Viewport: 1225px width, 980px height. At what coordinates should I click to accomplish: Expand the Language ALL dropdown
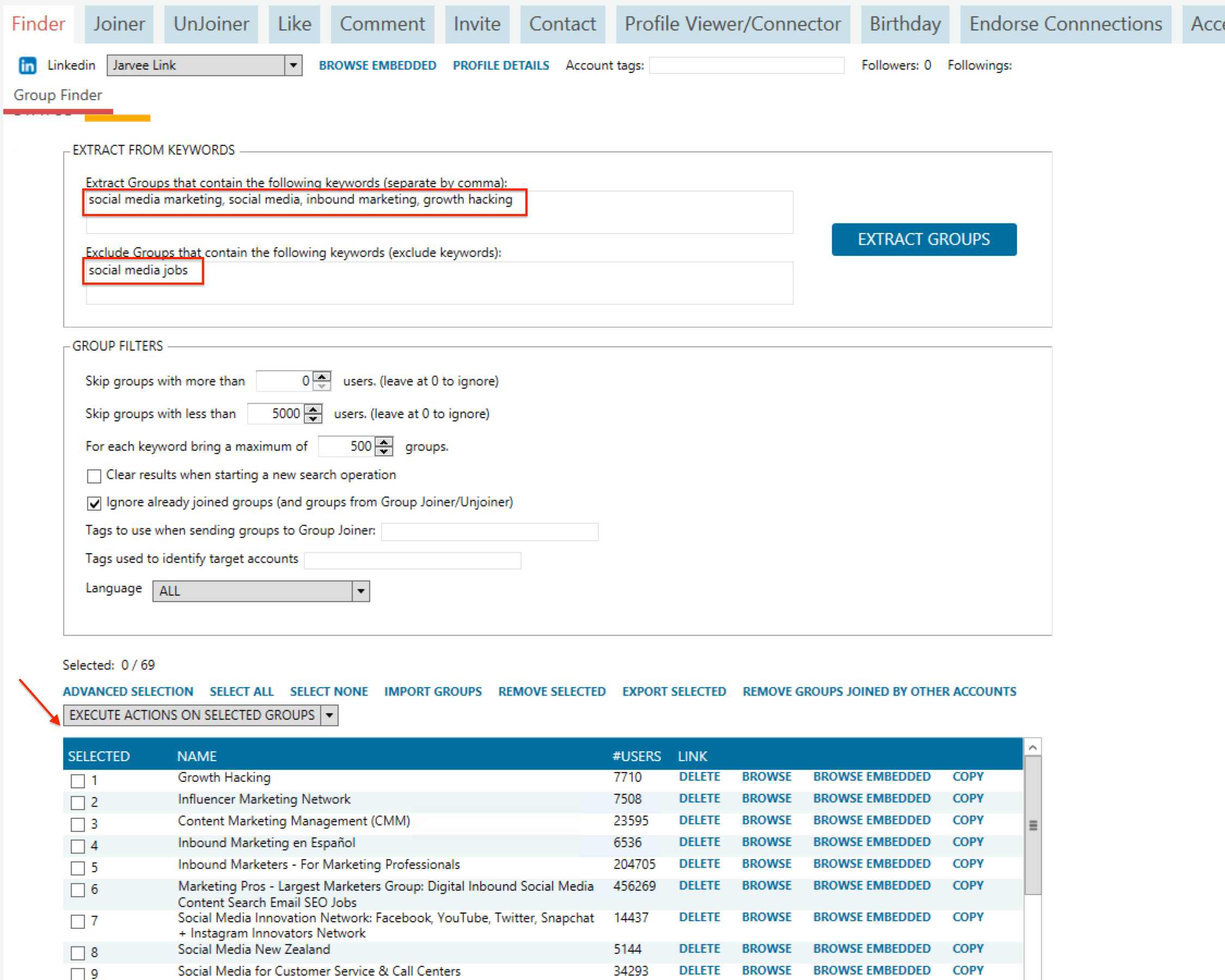(x=360, y=591)
